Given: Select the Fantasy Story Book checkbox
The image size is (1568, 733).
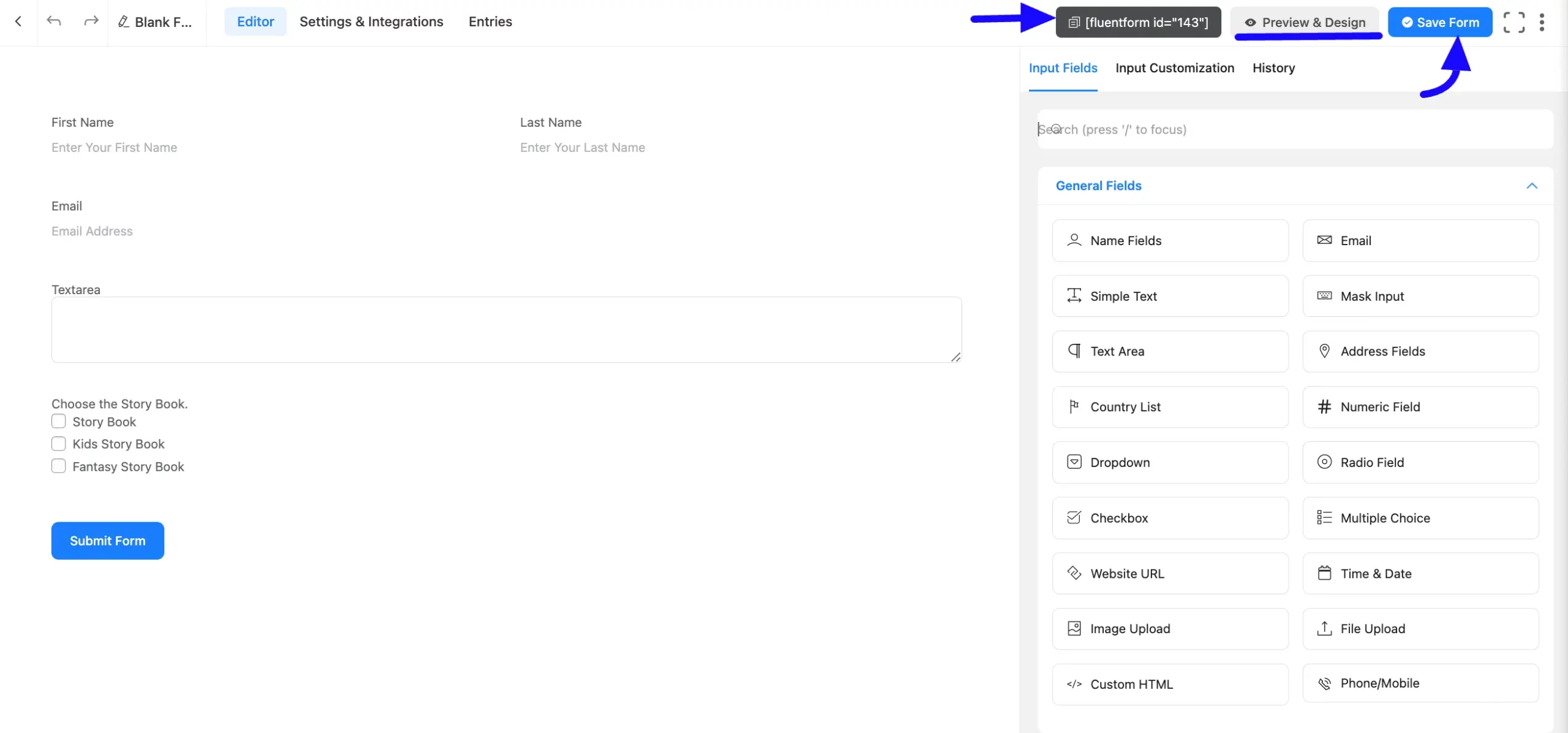Looking at the screenshot, I should point(59,466).
